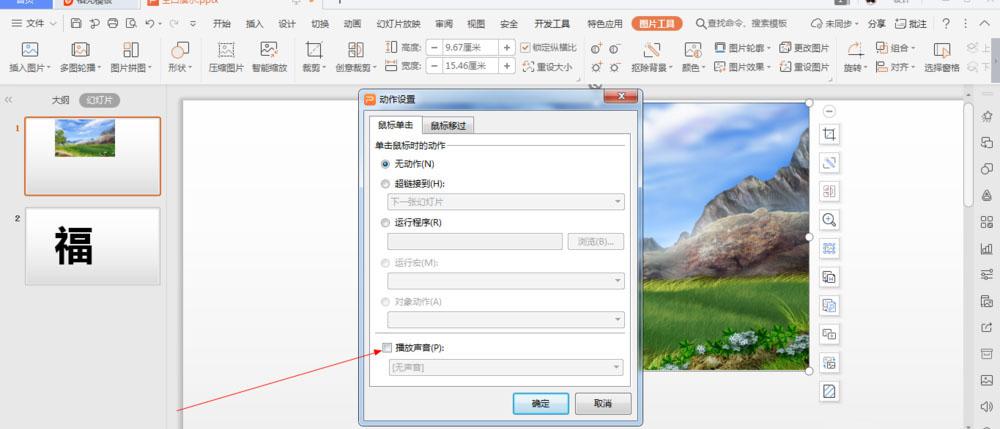Select the Run Macro (运行宏) radio button
Viewport: 1000px width, 429px height.
coord(385,263)
